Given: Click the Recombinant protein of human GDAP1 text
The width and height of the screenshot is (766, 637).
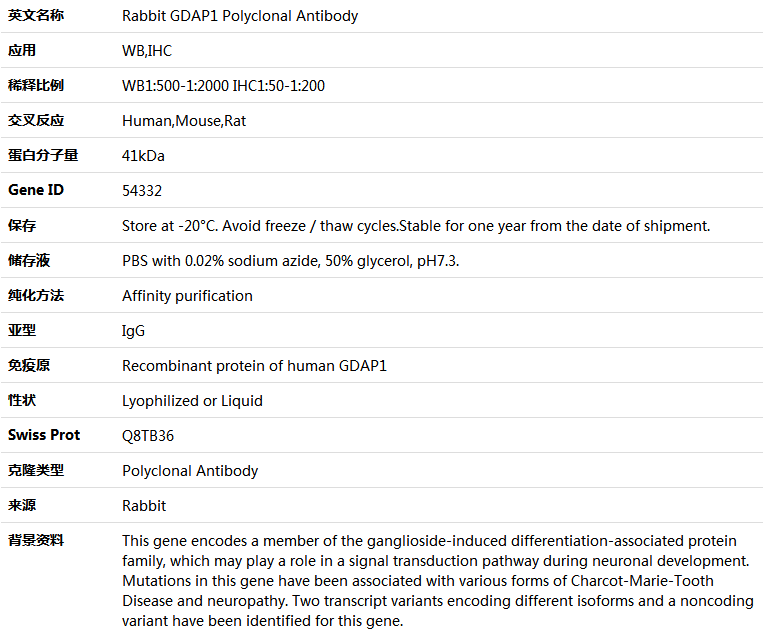Looking at the screenshot, I should pos(254,366).
